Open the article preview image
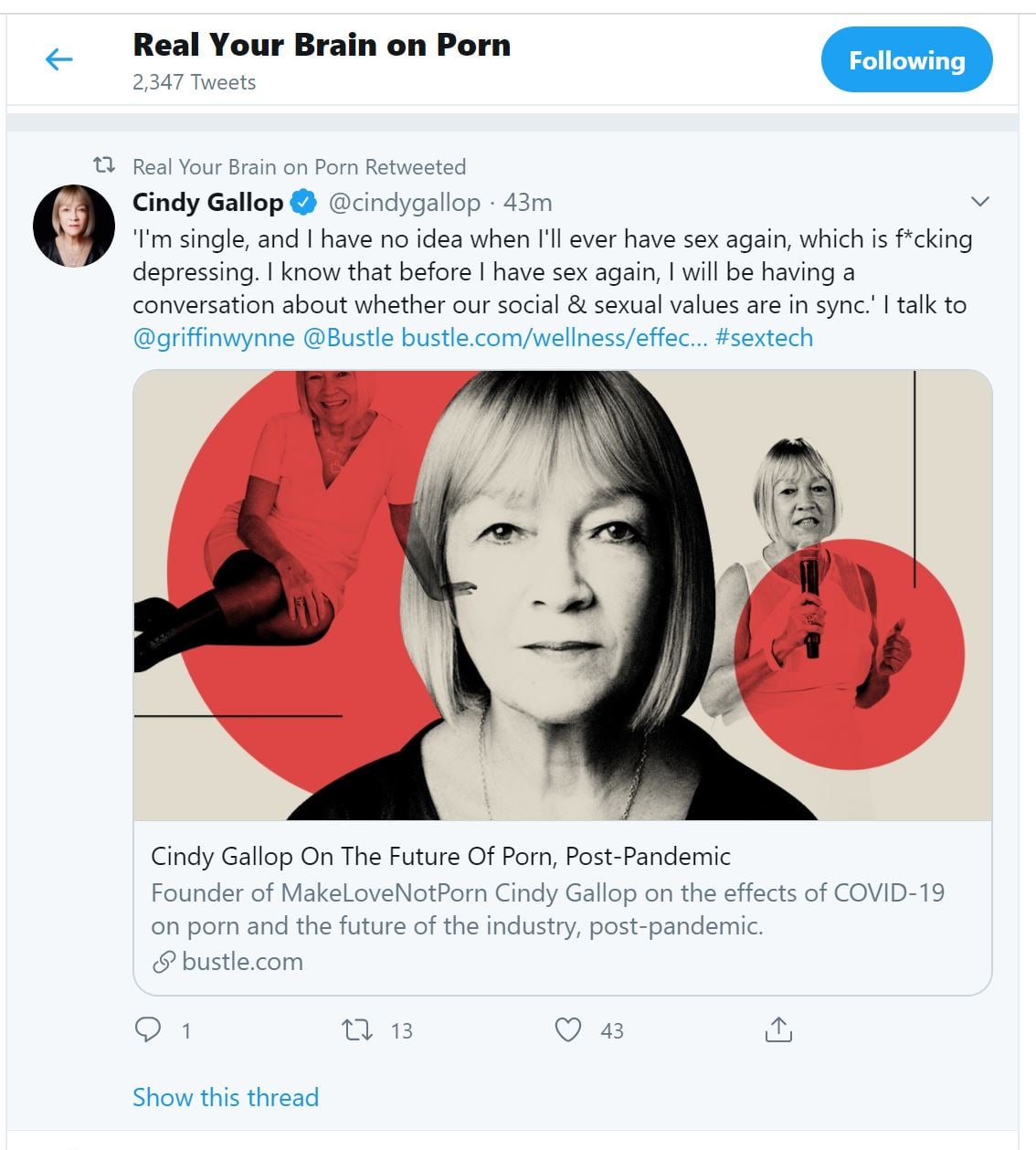Image resolution: width=1036 pixels, height=1150 pixels. 562,595
